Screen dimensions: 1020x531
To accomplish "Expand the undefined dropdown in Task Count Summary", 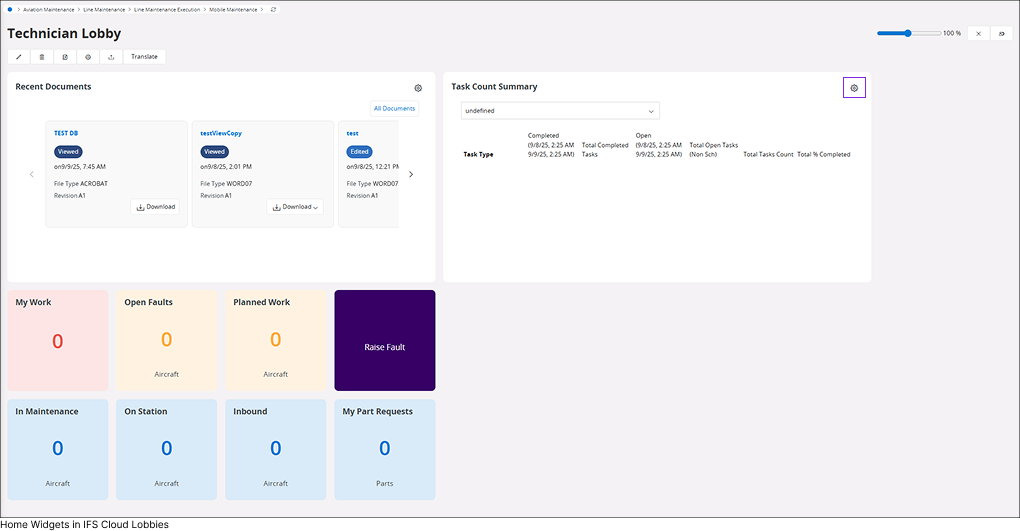I will click(560, 111).
